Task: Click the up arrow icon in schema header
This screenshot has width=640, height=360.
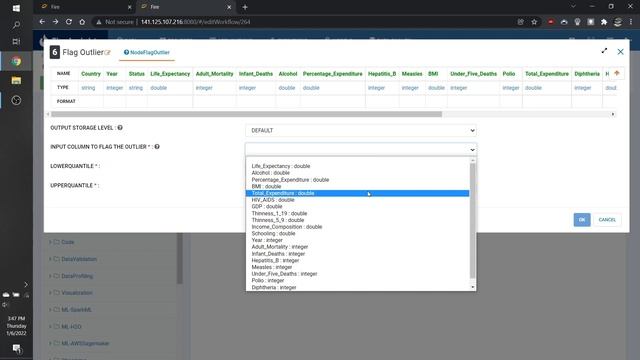Action: (x=617, y=73)
